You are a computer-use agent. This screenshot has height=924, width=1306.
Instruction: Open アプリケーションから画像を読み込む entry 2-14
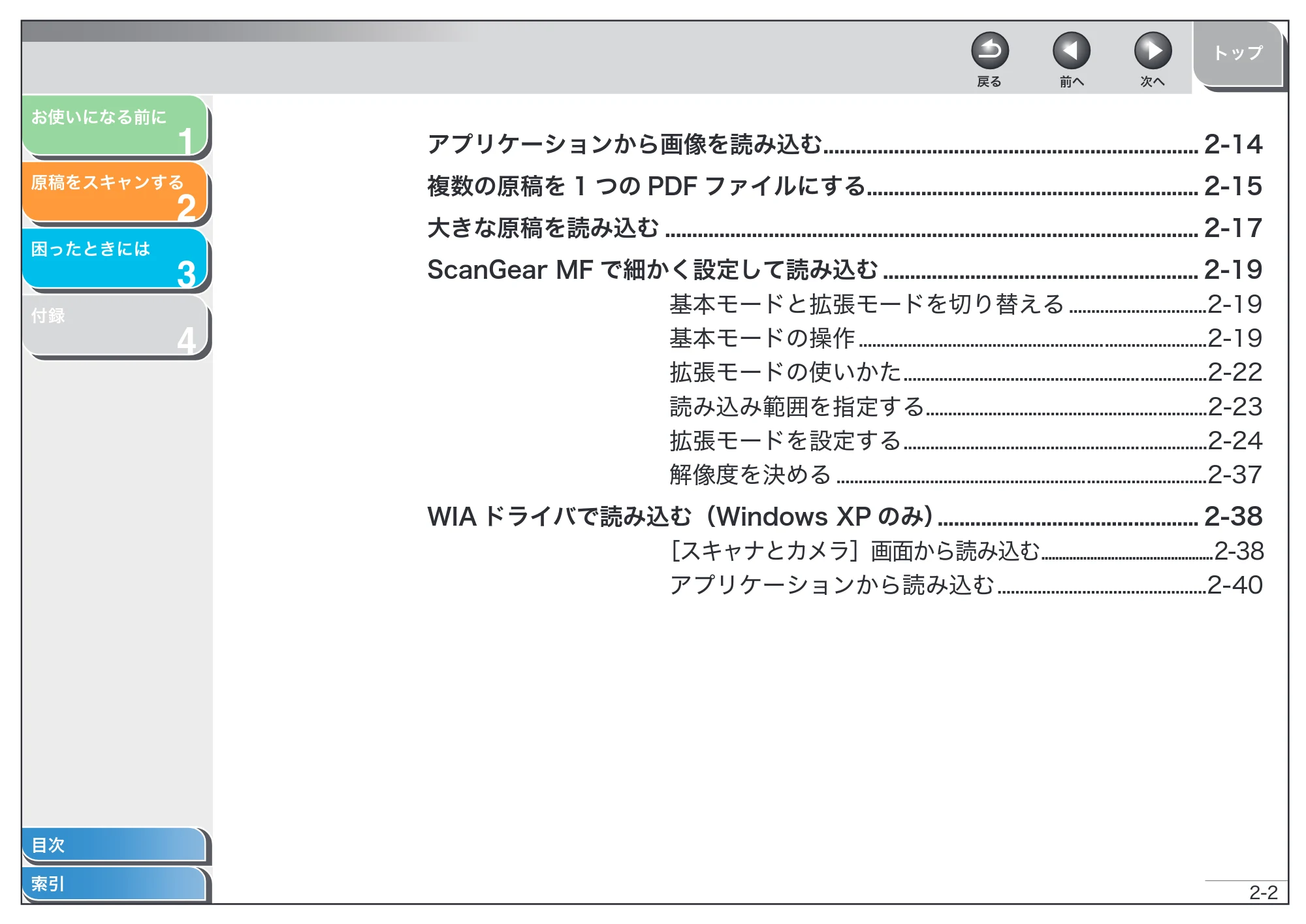[844, 144]
